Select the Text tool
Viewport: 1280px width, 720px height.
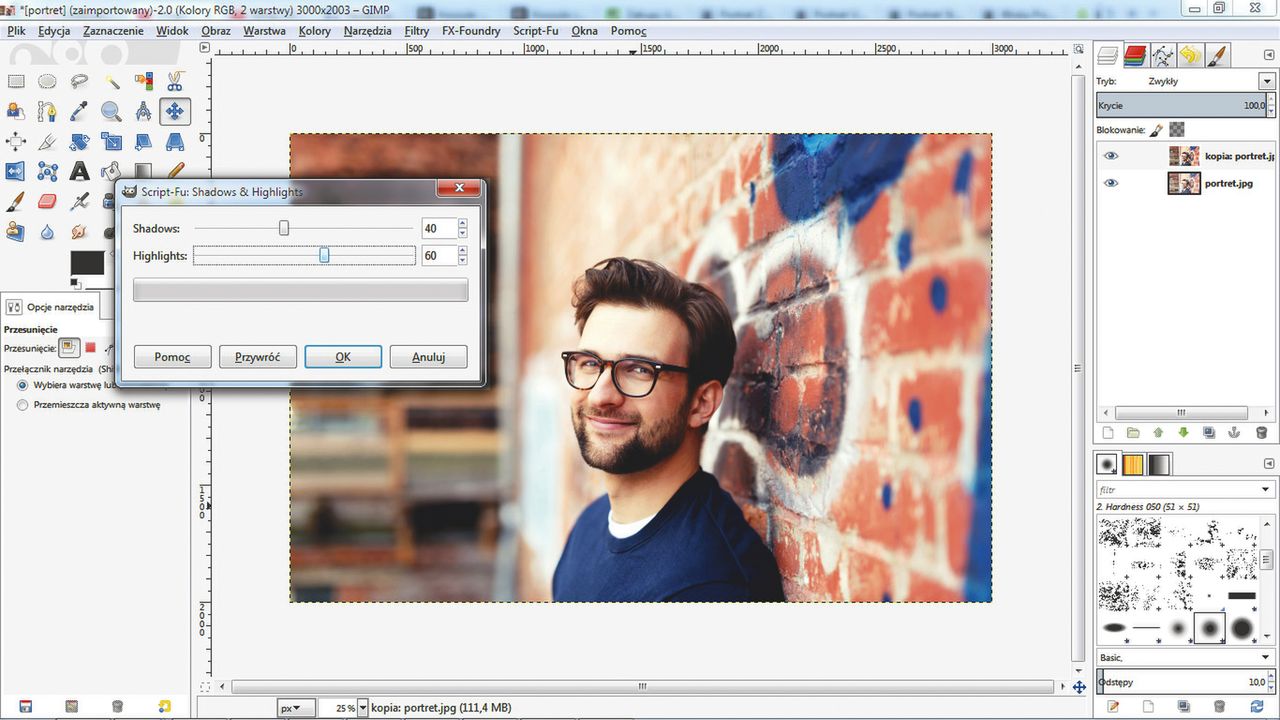point(79,172)
